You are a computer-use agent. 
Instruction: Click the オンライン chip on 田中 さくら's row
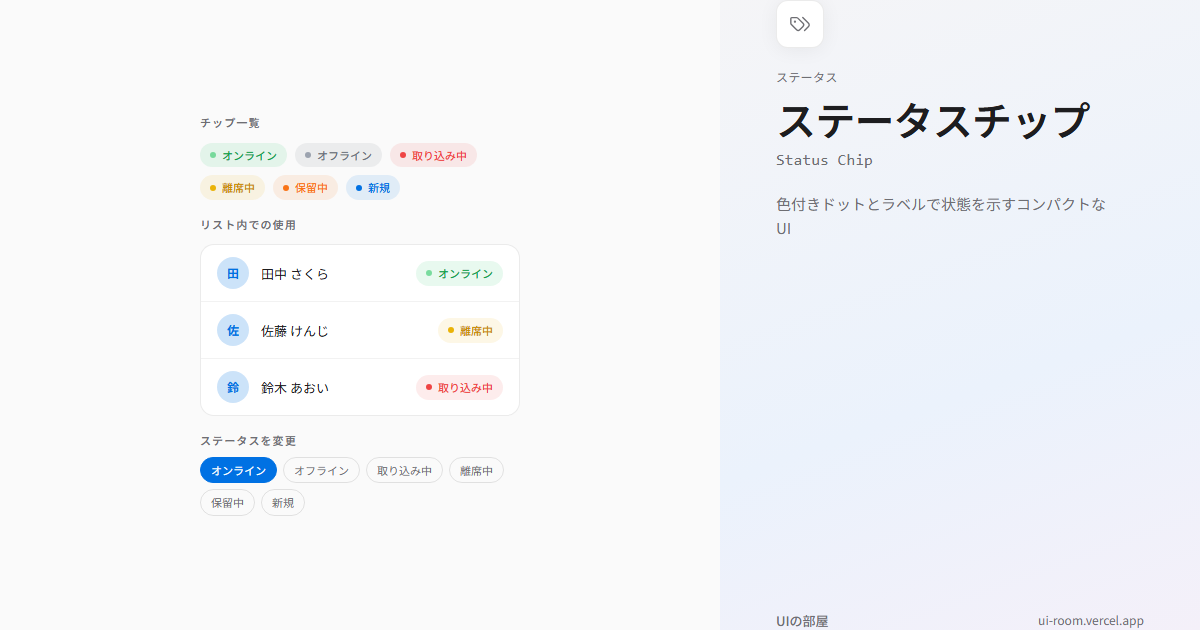click(459, 273)
